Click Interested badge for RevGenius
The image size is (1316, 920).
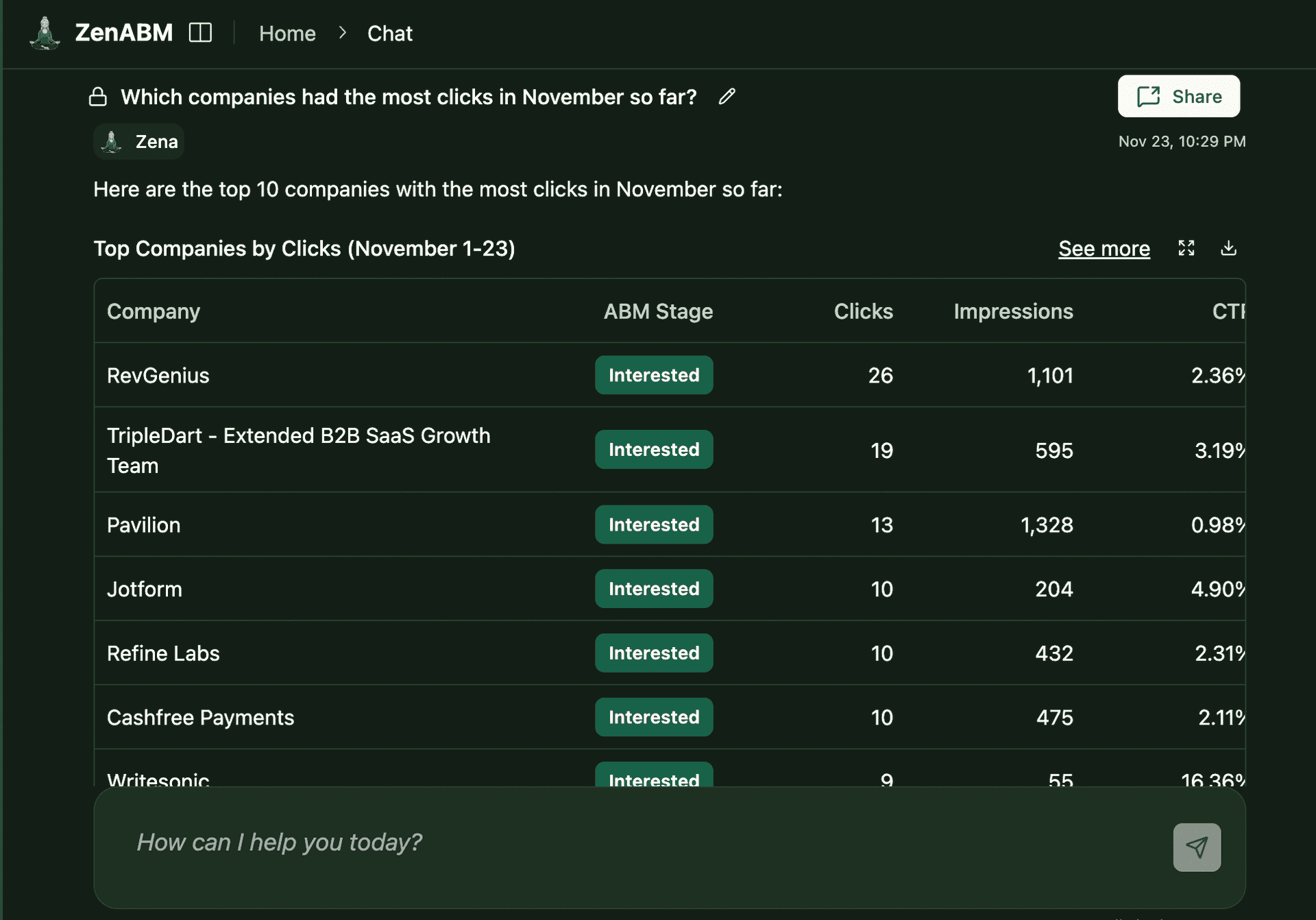(653, 375)
